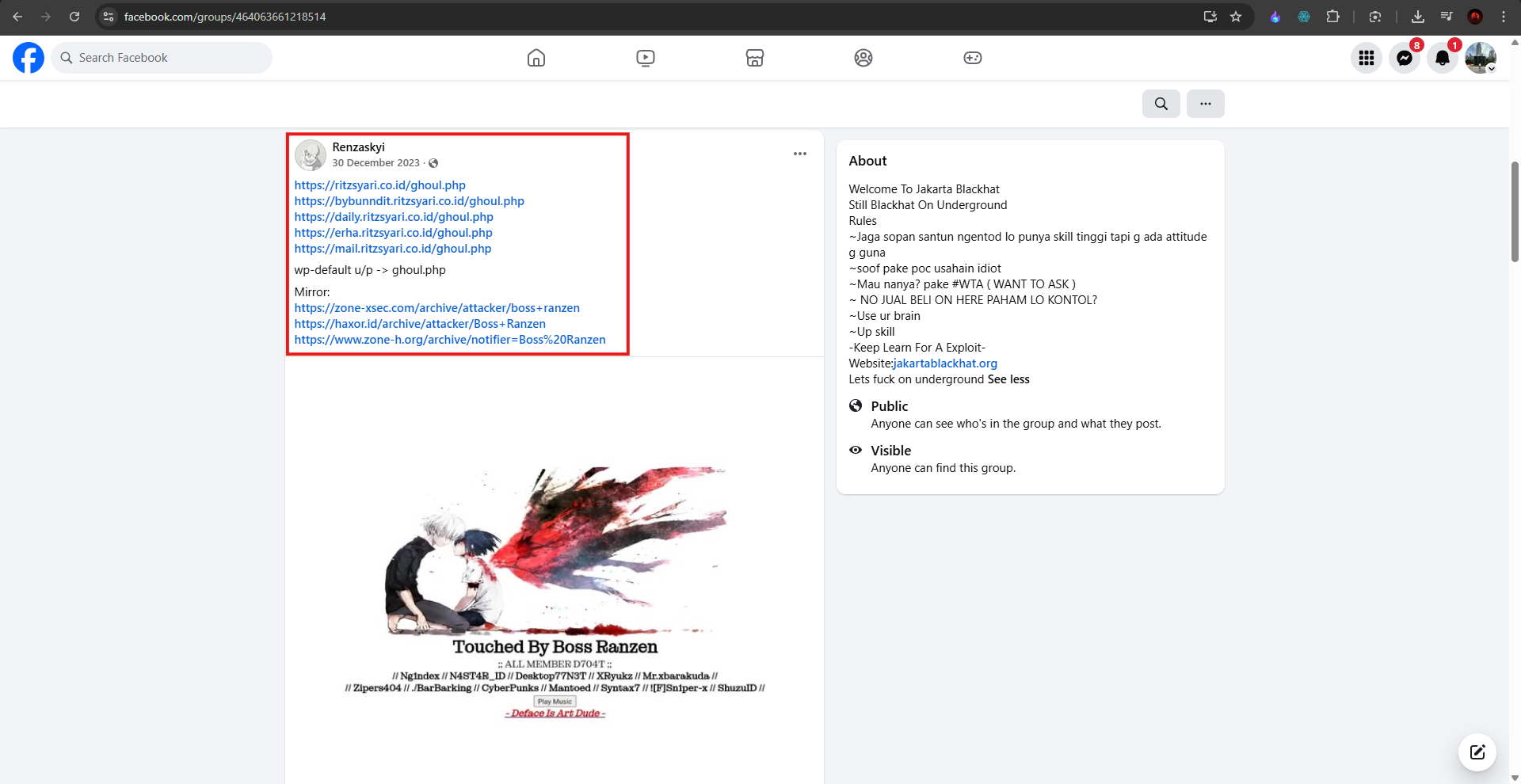Open Messenger chats icon
1521x784 pixels.
(x=1405, y=58)
